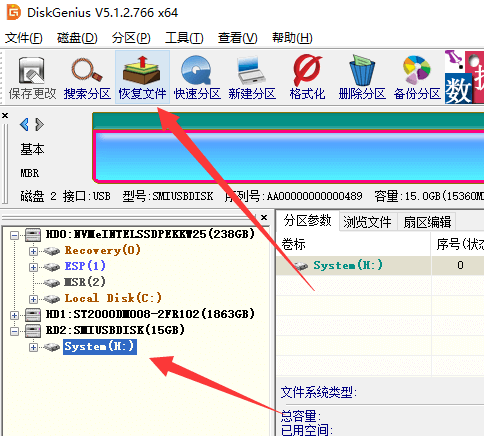
Task: Create a new partition with 新建分区
Action: click(x=252, y=78)
